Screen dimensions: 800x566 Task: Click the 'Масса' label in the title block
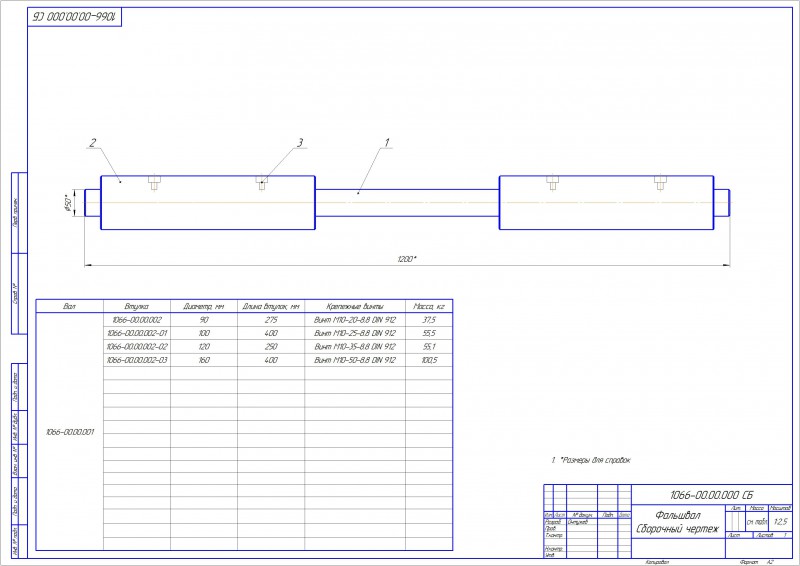click(757, 508)
